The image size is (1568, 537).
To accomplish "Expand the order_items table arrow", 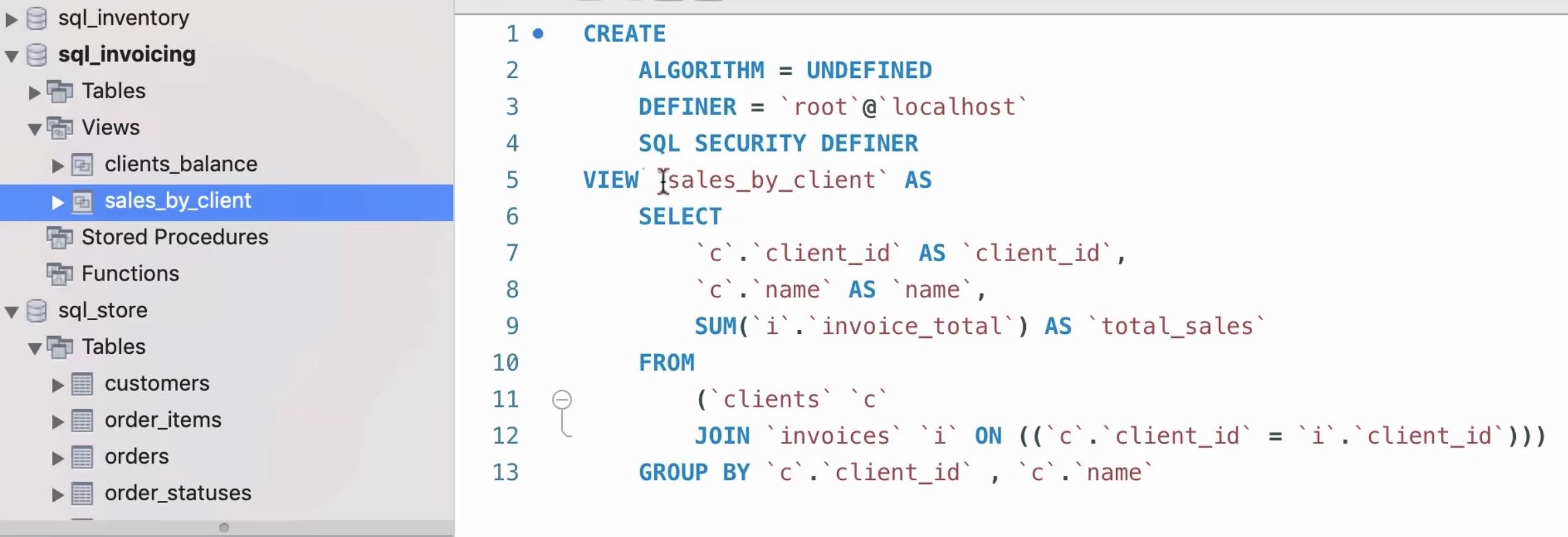I will (58, 421).
